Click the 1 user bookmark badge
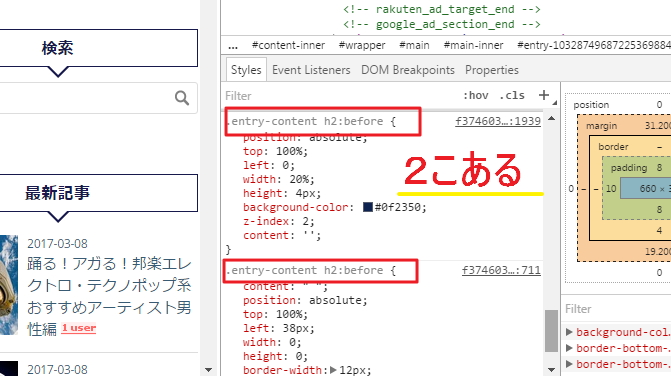Screen dimensions: 671x376 pyautogui.click(x=79, y=328)
